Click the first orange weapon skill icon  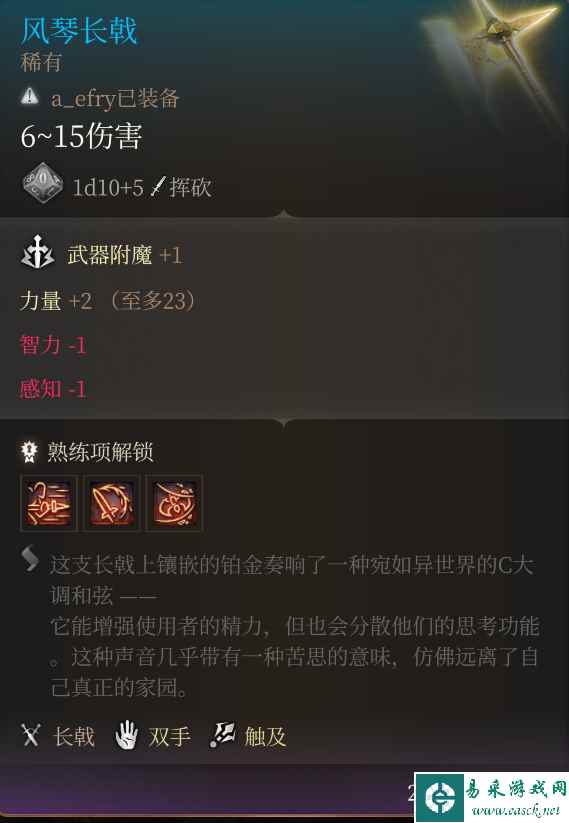pyautogui.click(x=48, y=503)
